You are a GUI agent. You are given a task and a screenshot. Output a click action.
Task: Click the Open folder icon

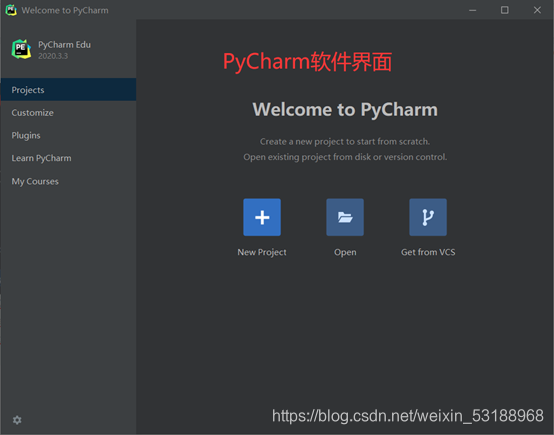[345, 217]
